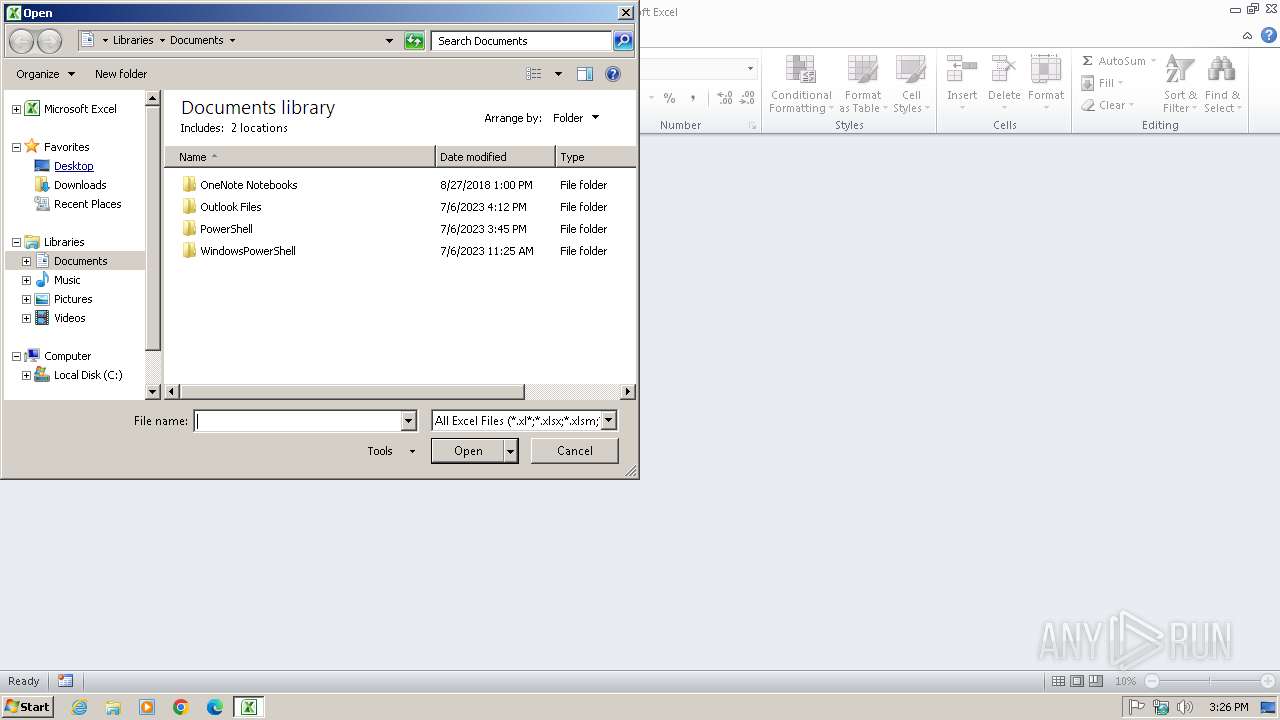The width and height of the screenshot is (1280, 720).
Task: Click the File name input field
Action: tap(297, 421)
